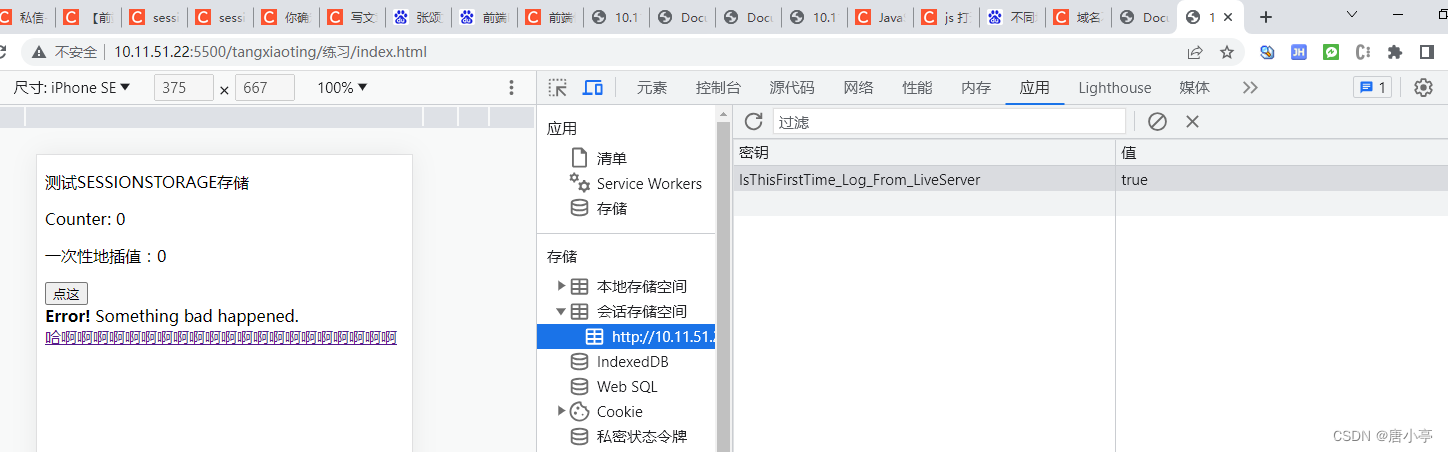1448x452 pixels.
Task: Switch to the 应用 tab
Action: pyautogui.click(x=1035, y=88)
